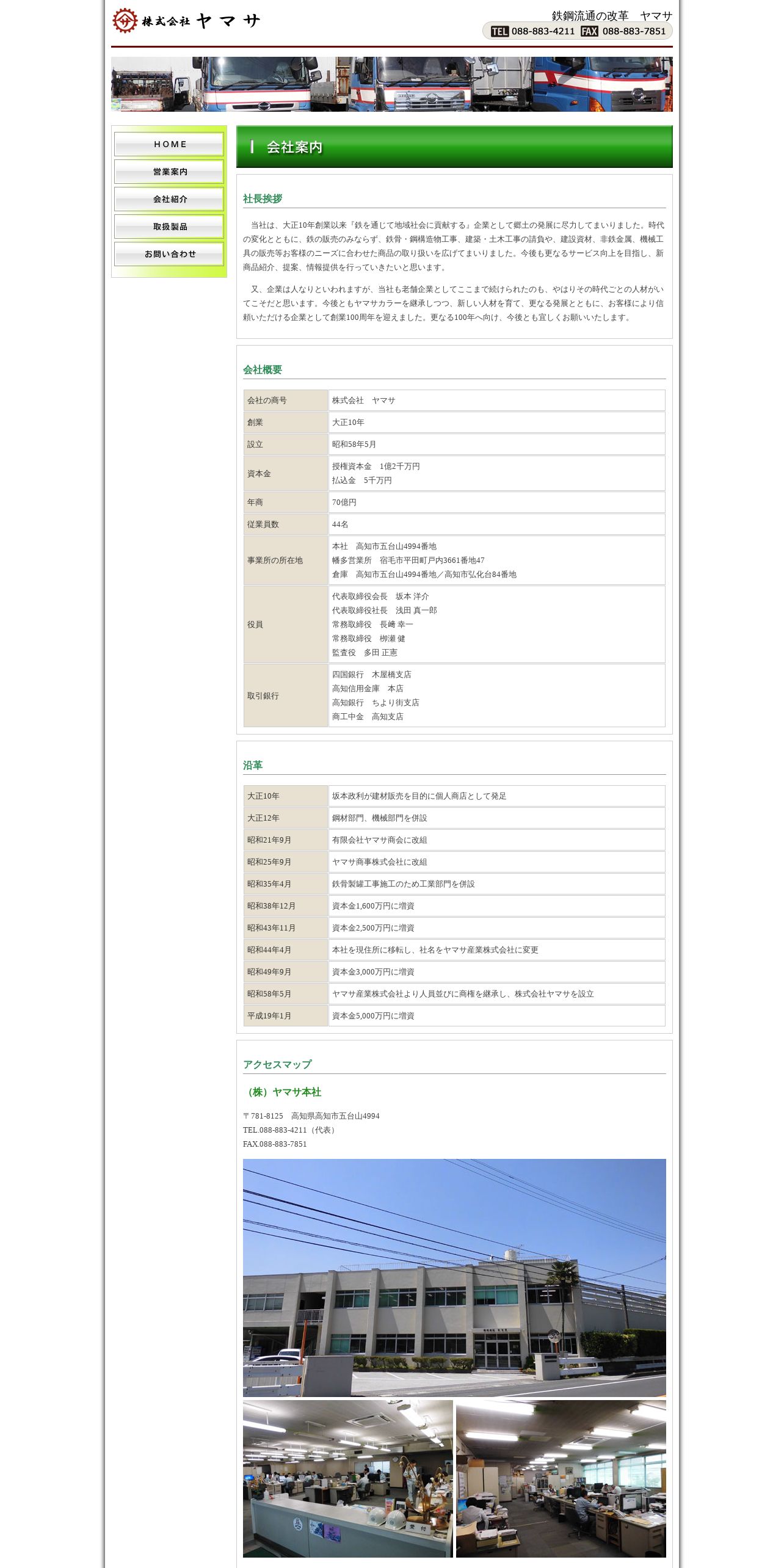
Task: Click 資本金3,000万円に増資 history entry
Action: click(x=373, y=972)
